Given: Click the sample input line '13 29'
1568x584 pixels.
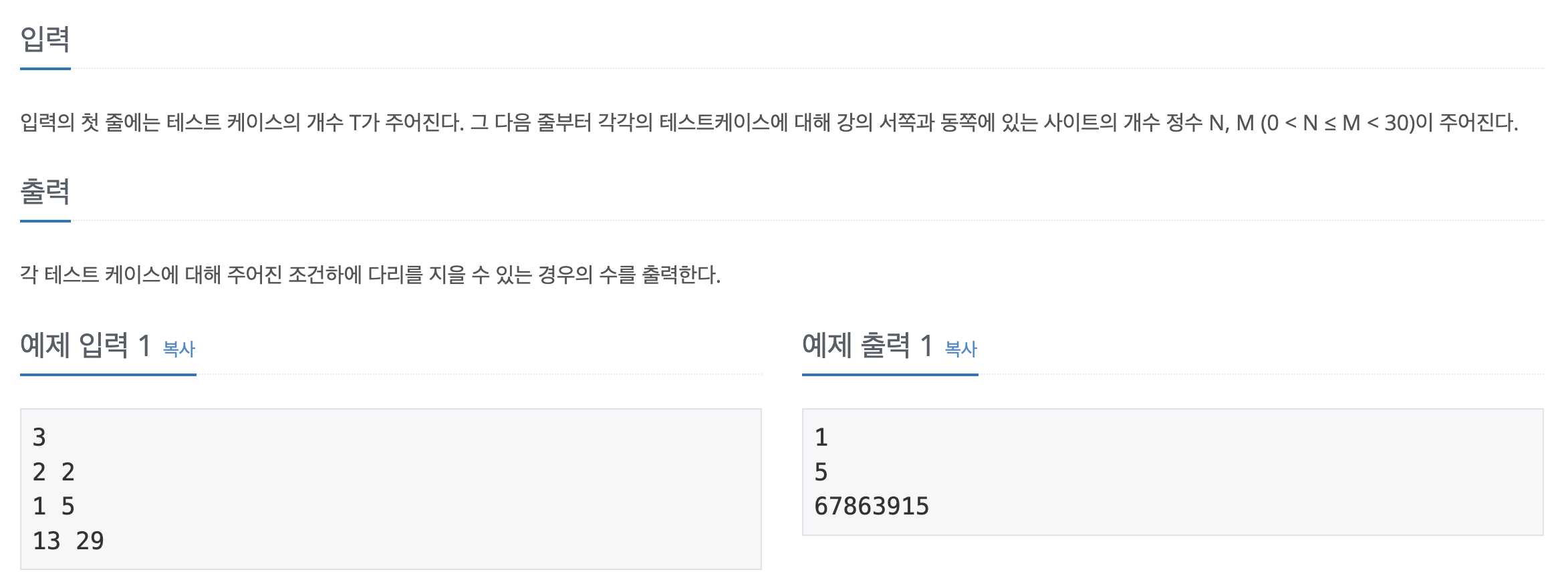Looking at the screenshot, I should point(68,541).
